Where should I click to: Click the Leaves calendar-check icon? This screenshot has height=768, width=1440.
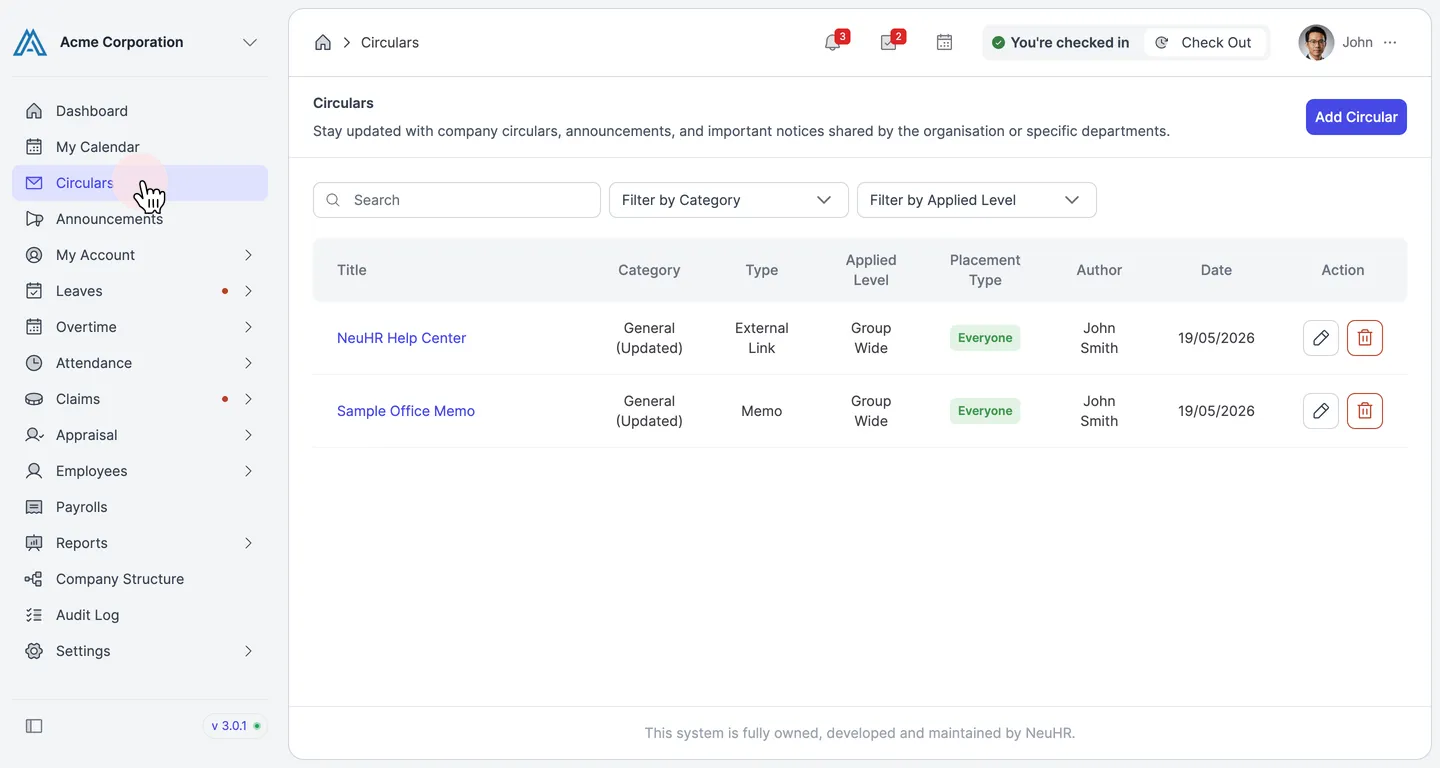(x=34, y=291)
